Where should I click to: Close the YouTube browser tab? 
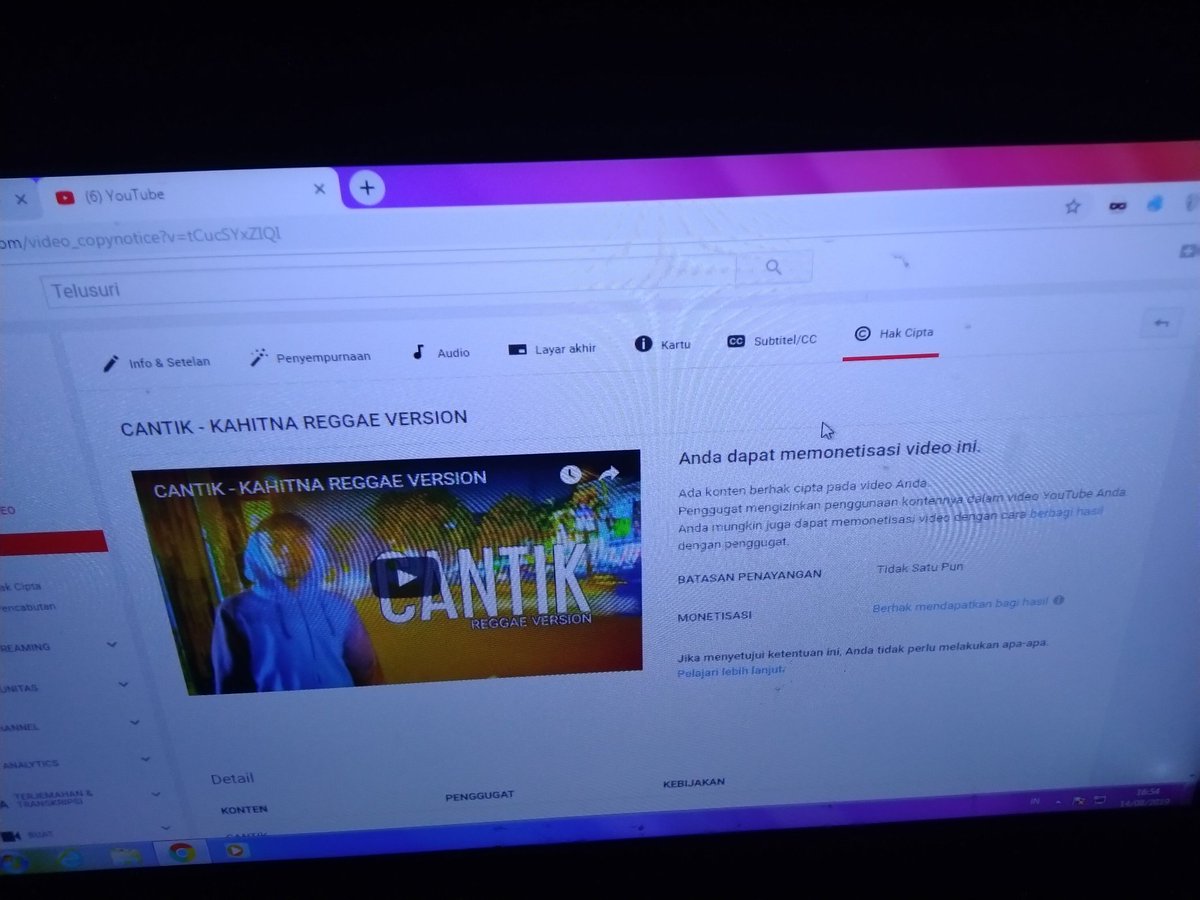(x=320, y=189)
